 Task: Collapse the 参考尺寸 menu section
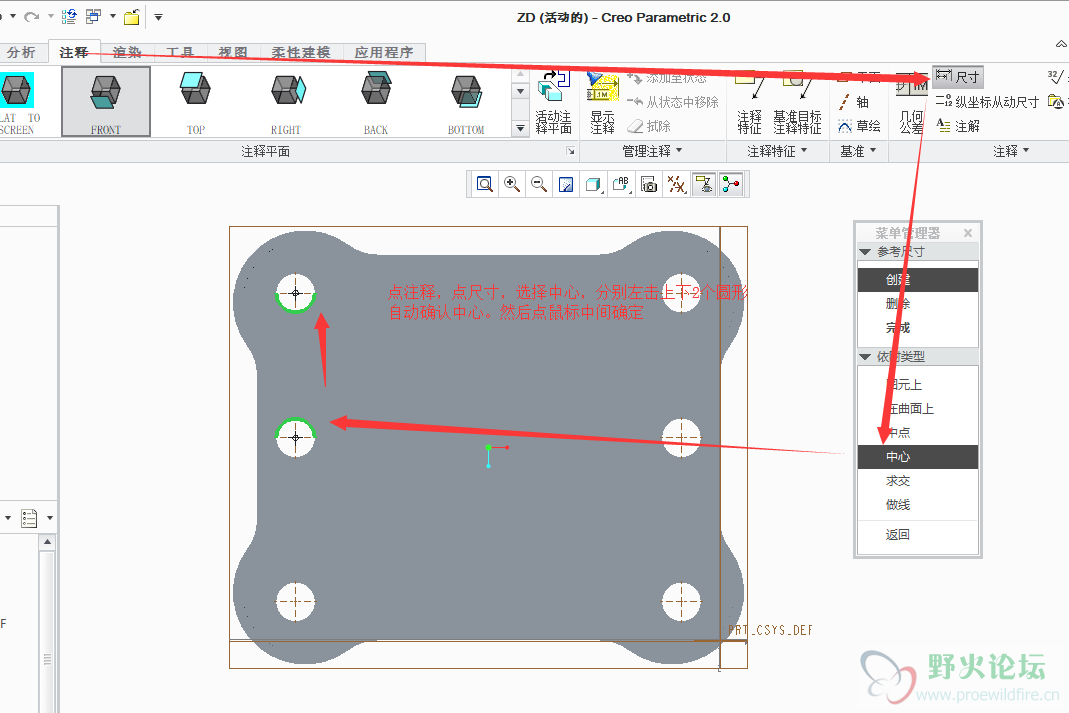pyautogui.click(x=865, y=252)
